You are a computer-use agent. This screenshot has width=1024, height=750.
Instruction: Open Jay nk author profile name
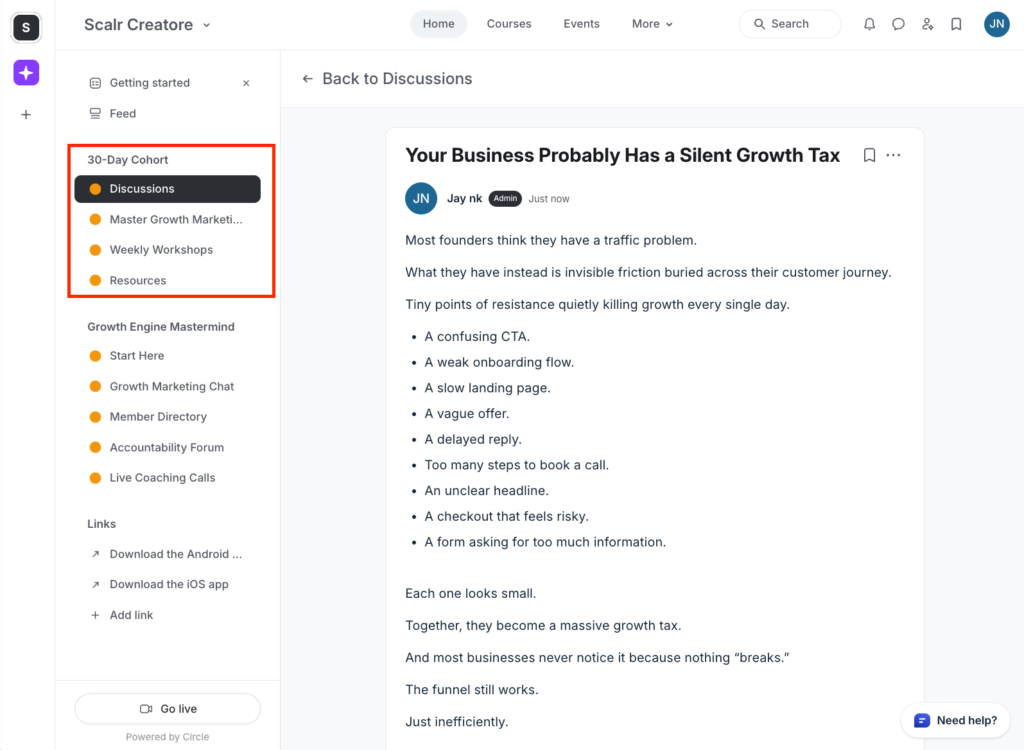(x=464, y=199)
